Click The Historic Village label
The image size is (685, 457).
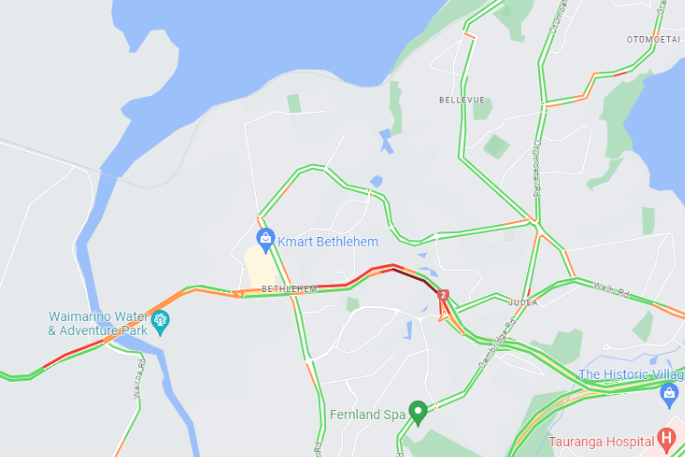coord(631,374)
